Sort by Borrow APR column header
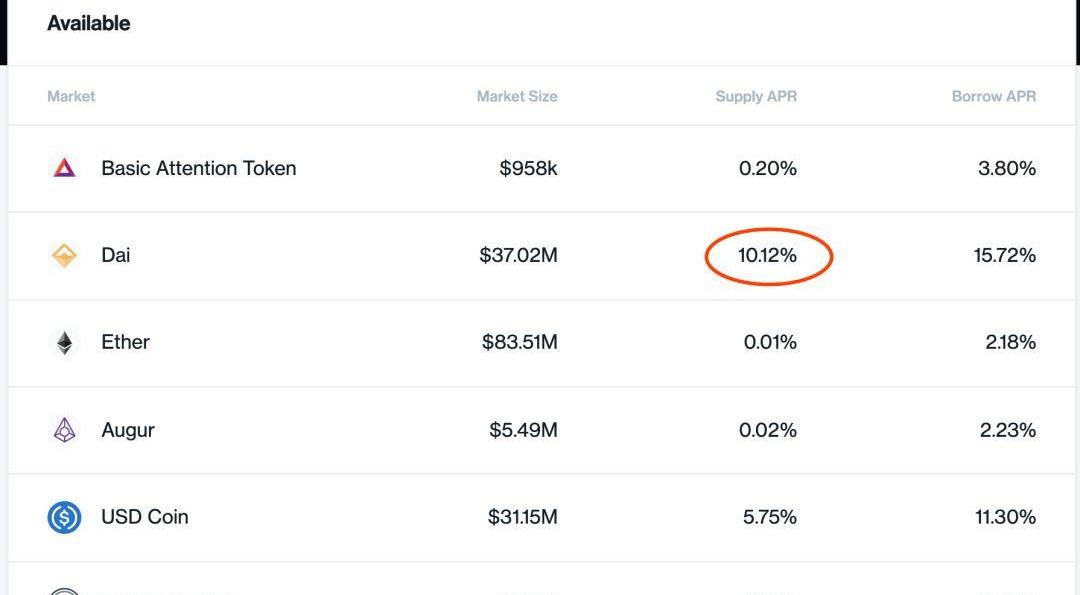This screenshot has height=595, width=1080. tap(993, 96)
